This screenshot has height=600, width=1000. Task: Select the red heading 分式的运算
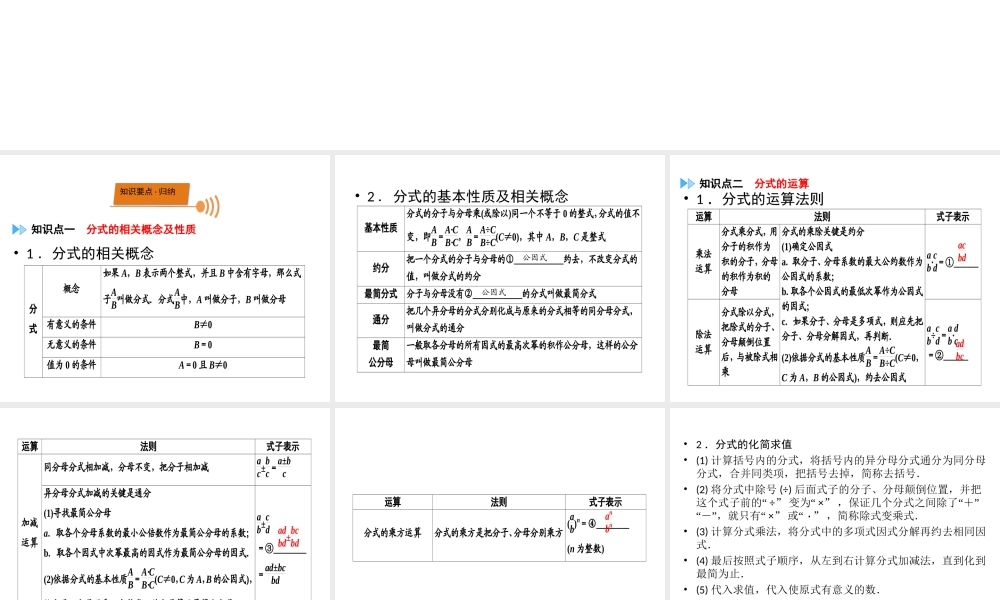(x=781, y=184)
